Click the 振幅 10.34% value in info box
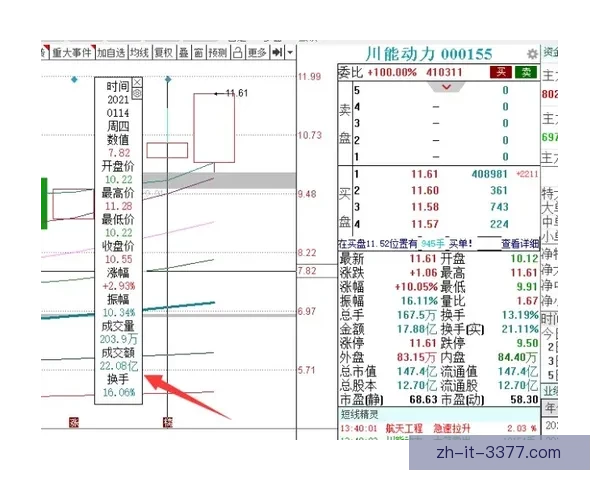This screenshot has height=480, width=600. (119, 313)
